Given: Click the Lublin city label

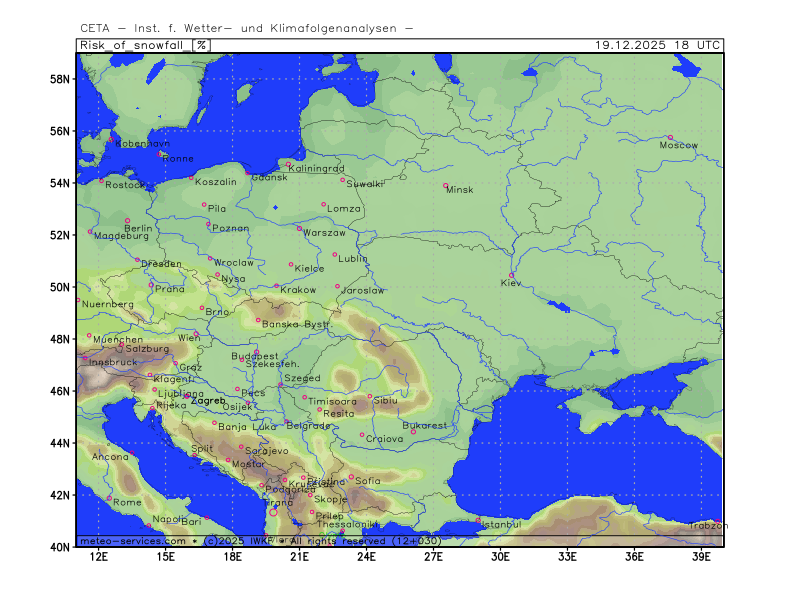Looking at the screenshot, I should coord(353,258).
